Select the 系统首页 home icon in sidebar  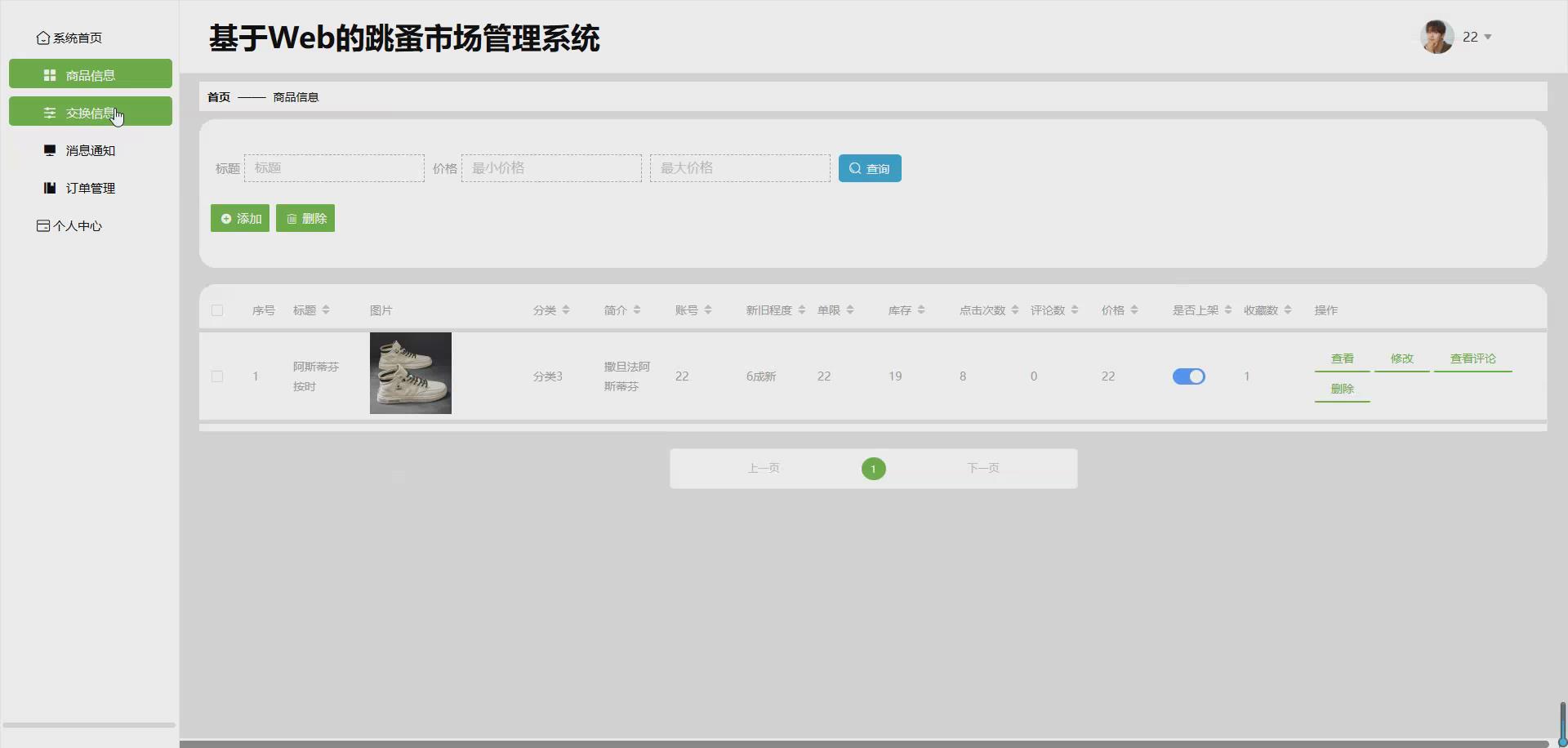43,38
